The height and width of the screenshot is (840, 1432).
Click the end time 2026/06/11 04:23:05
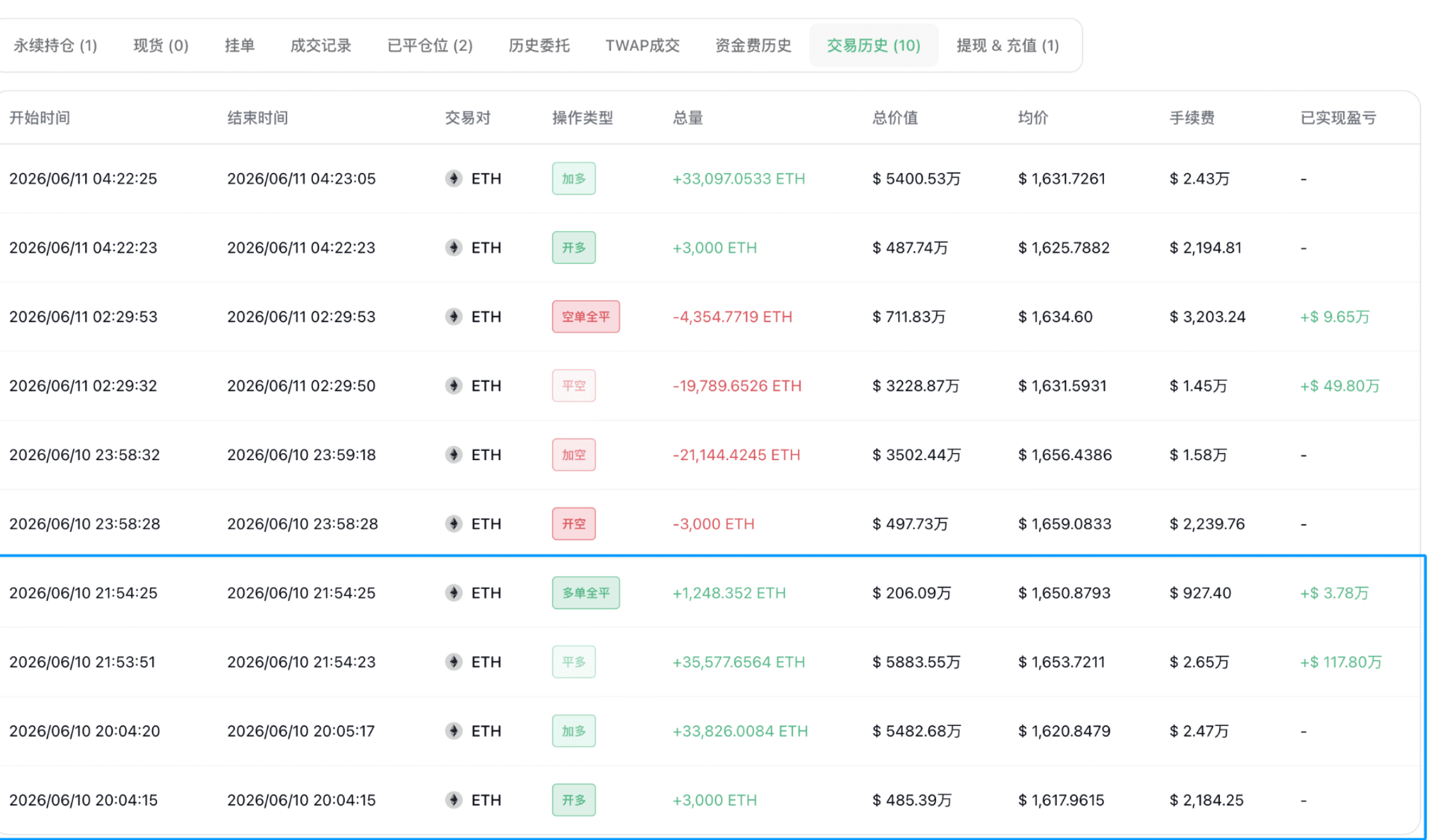tap(301, 179)
